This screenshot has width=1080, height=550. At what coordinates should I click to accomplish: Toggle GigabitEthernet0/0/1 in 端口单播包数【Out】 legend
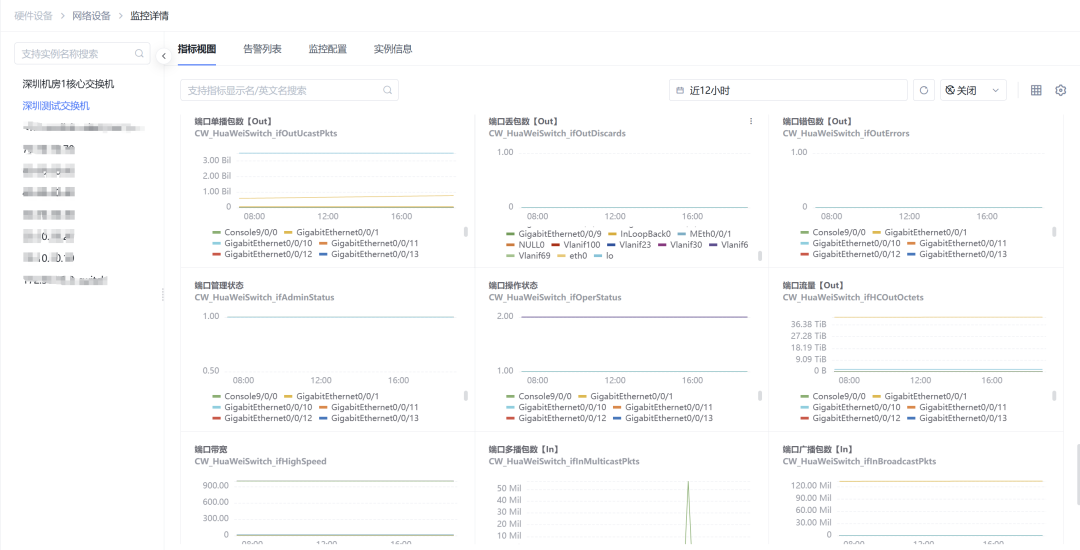point(331,233)
